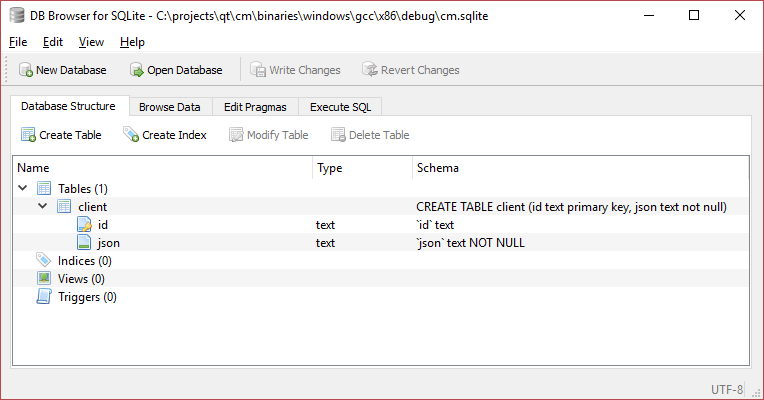Open the Edit Pragmas tab
The height and width of the screenshot is (400, 764).
[255, 107]
